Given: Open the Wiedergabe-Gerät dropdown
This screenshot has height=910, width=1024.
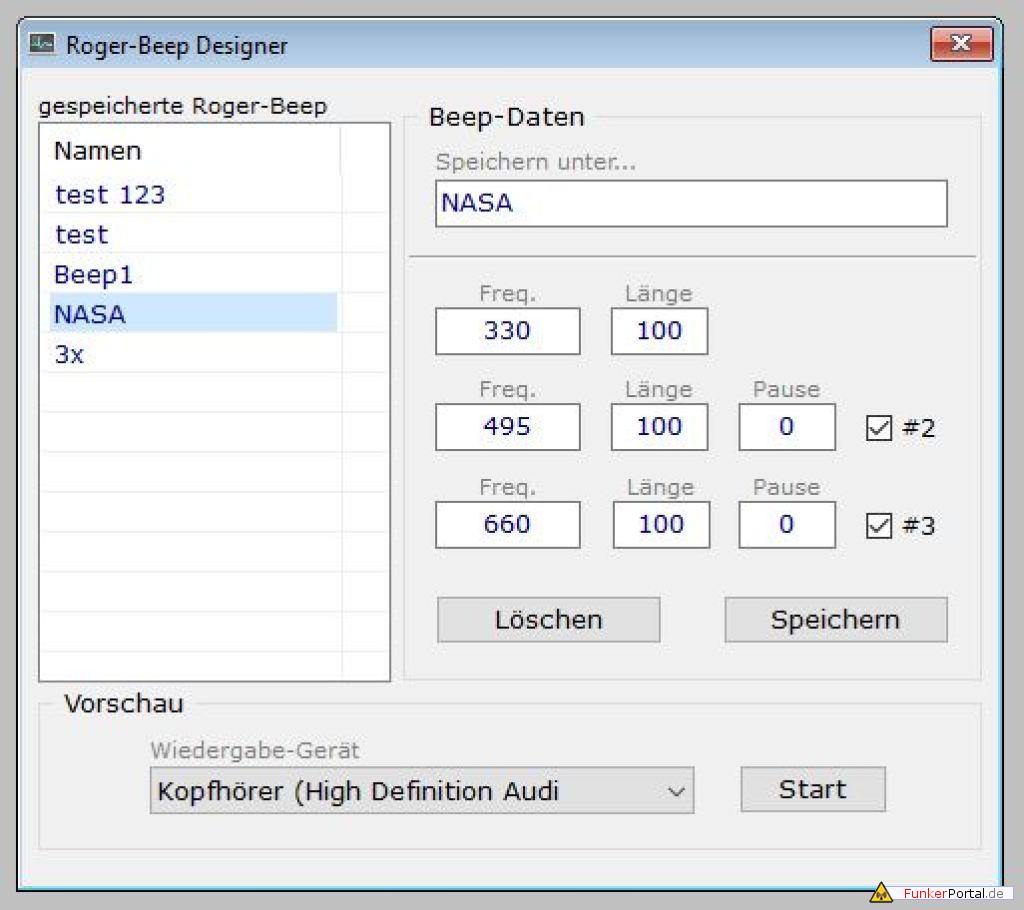Looking at the screenshot, I should click(x=421, y=791).
